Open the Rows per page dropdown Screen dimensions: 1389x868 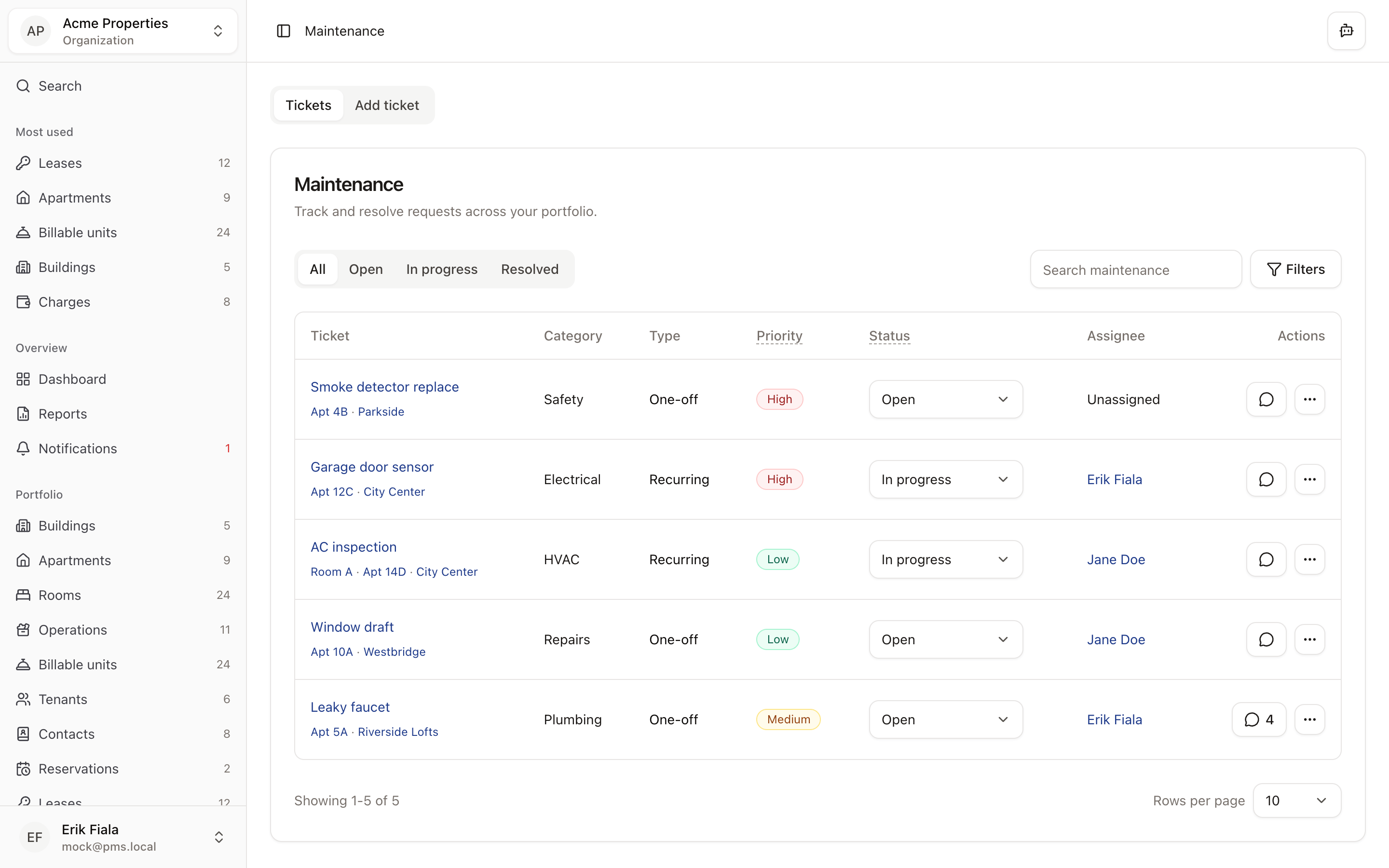tap(1296, 800)
